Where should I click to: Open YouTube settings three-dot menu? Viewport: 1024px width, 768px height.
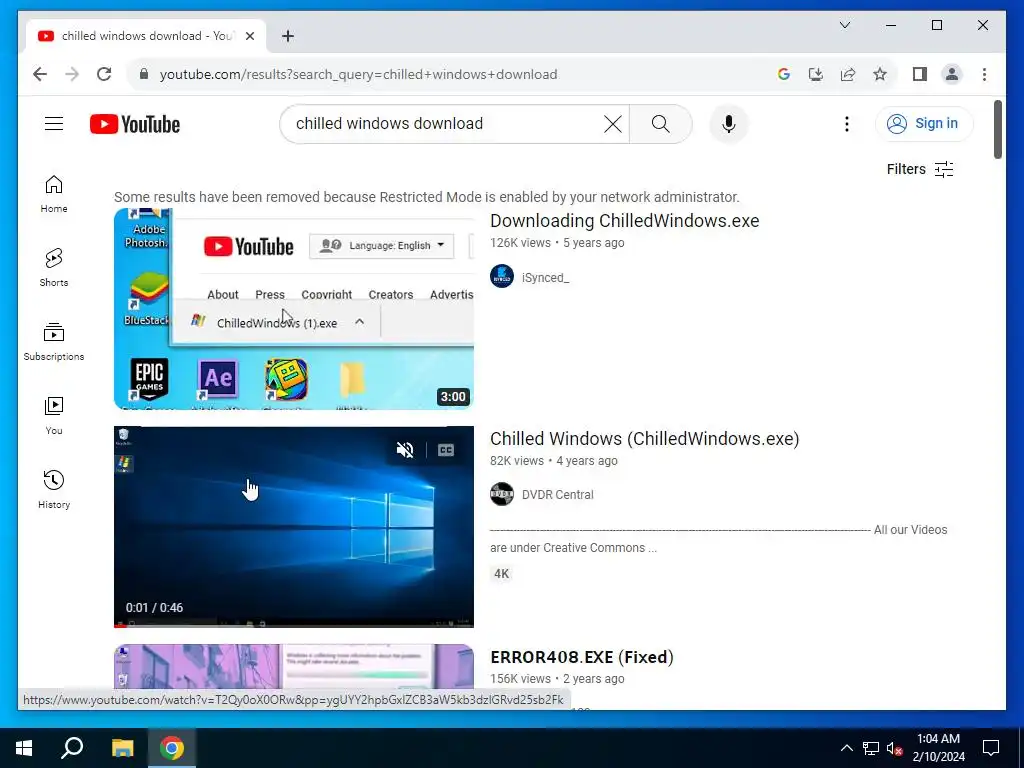tap(846, 123)
